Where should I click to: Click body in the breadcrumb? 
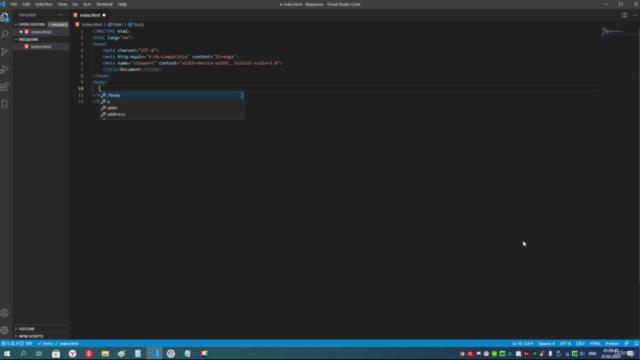point(139,24)
